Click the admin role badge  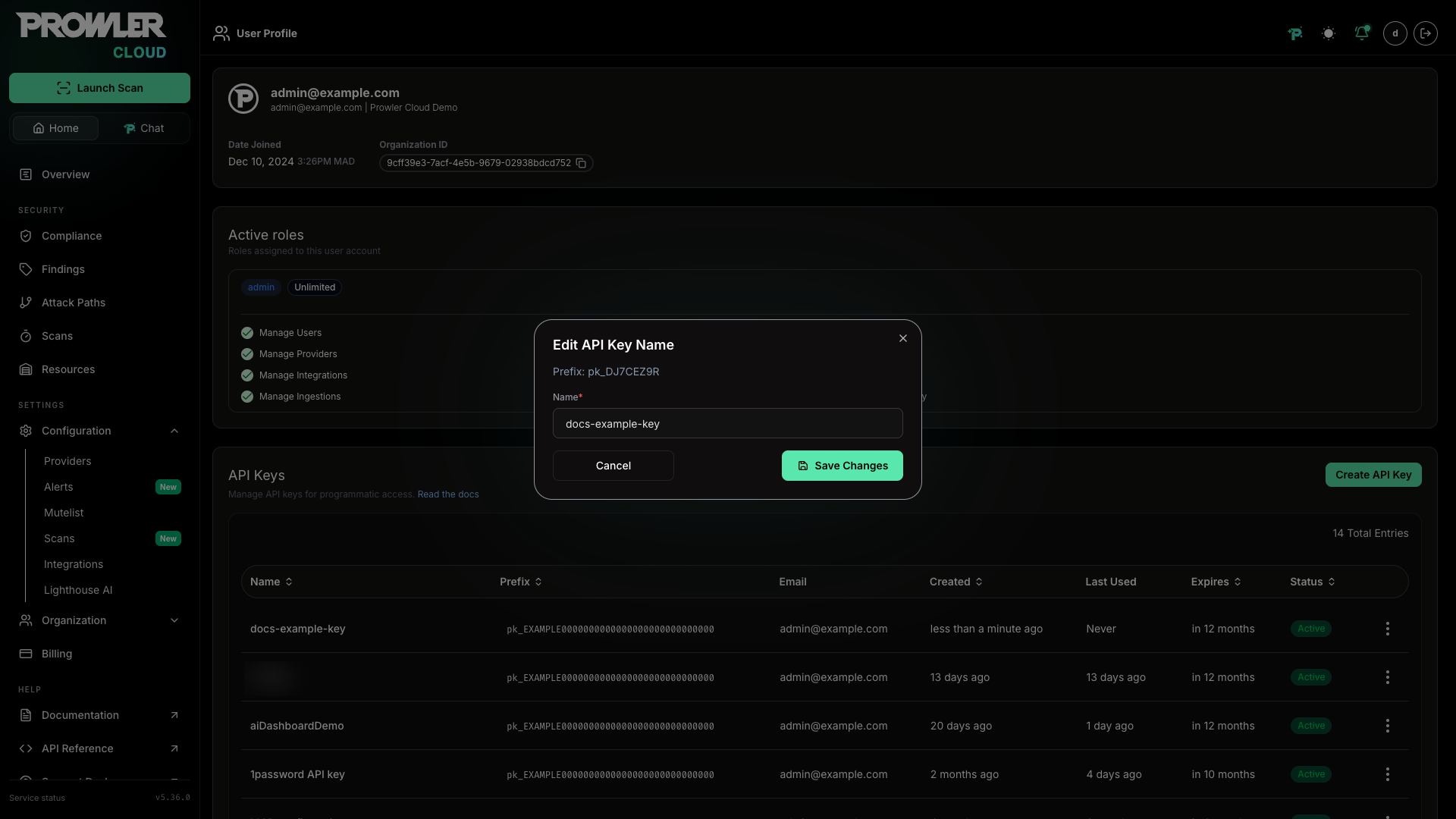(261, 287)
